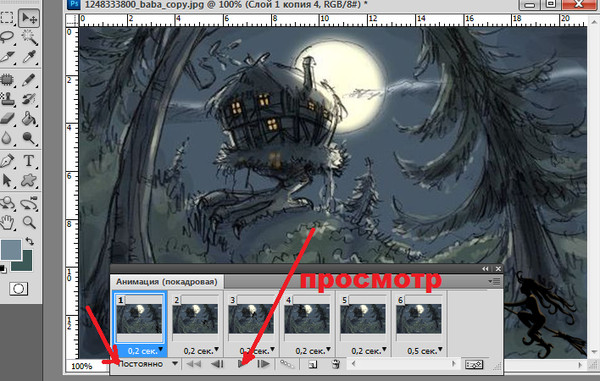This screenshot has width=600, height=381.
Task: Swap foreground and background colors
Action: click(x=30, y=241)
